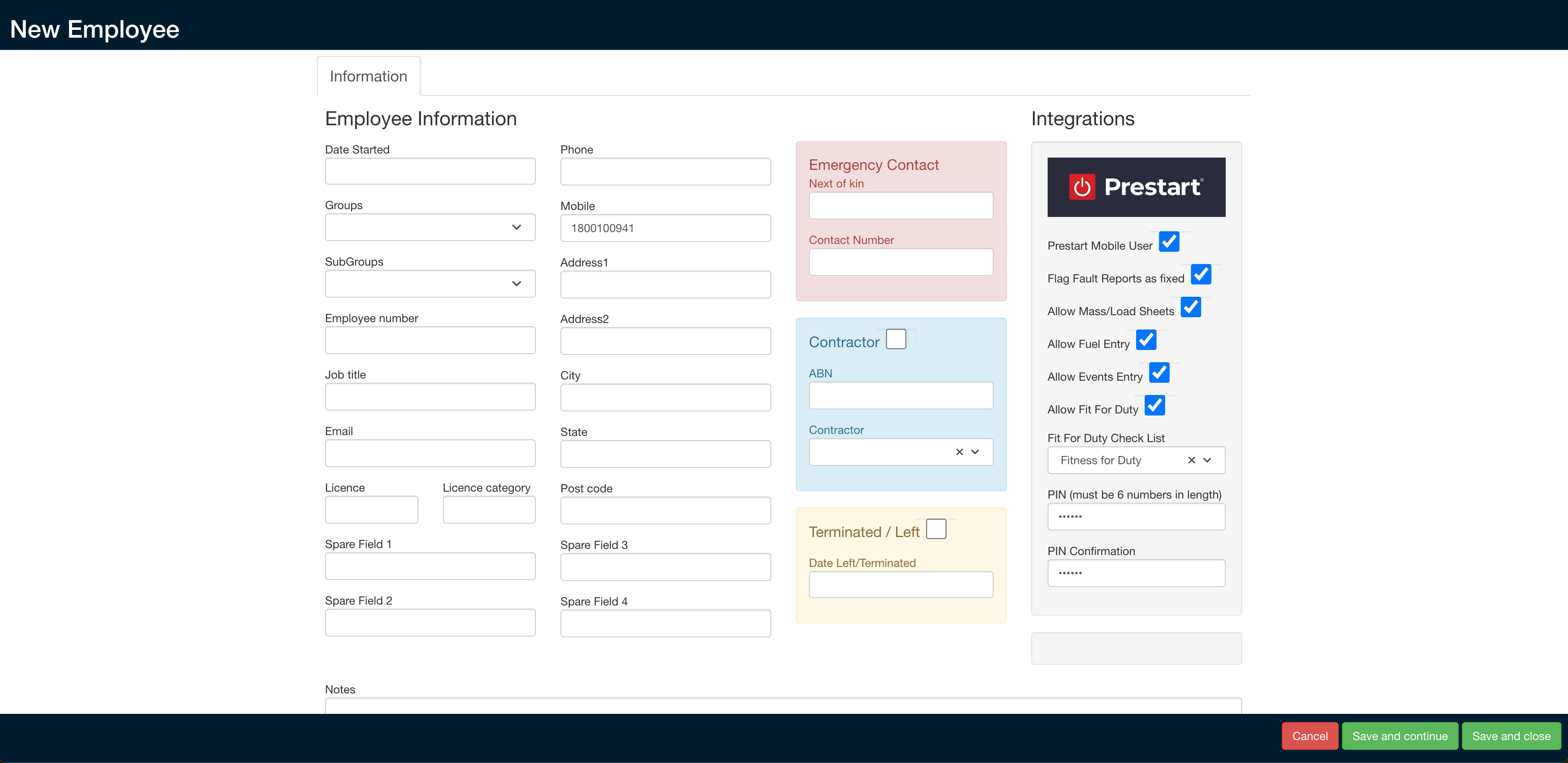
Task: Click the Date Started field
Action: click(430, 171)
